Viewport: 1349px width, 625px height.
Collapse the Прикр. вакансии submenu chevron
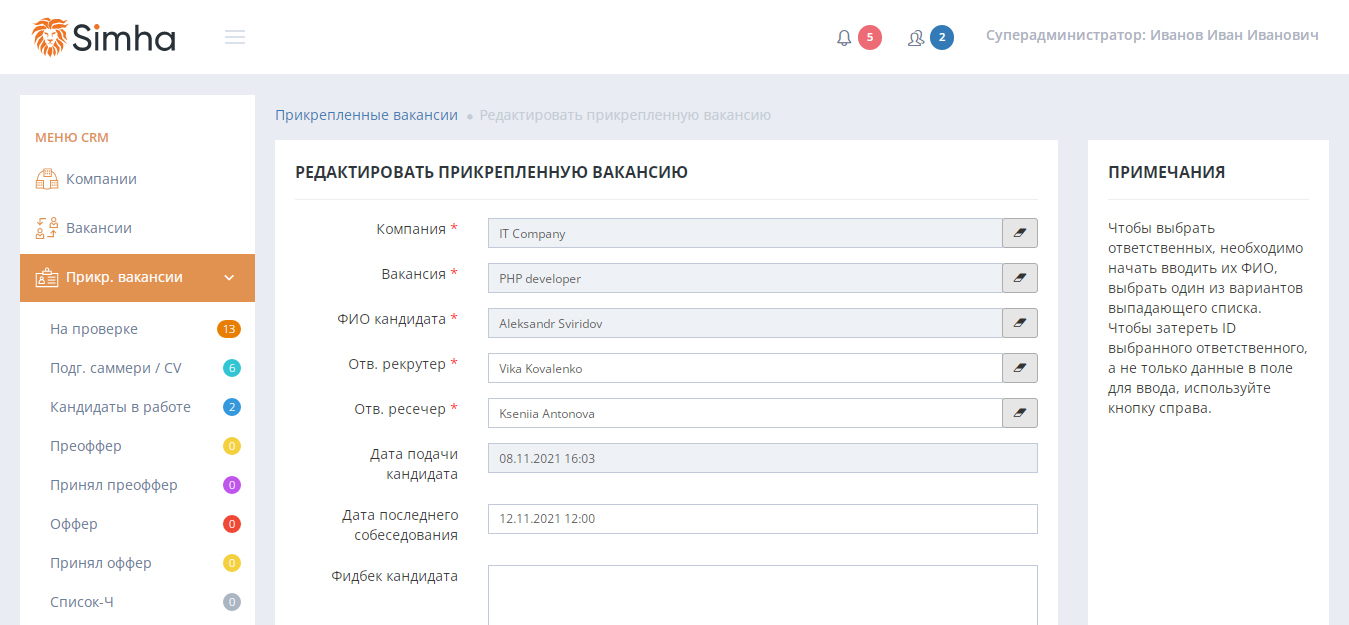(229, 278)
